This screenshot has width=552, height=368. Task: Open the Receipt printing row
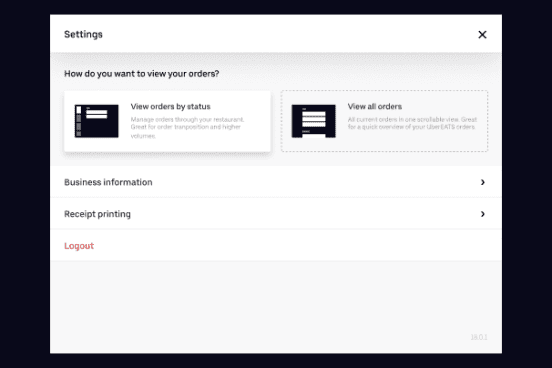click(x=276, y=214)
